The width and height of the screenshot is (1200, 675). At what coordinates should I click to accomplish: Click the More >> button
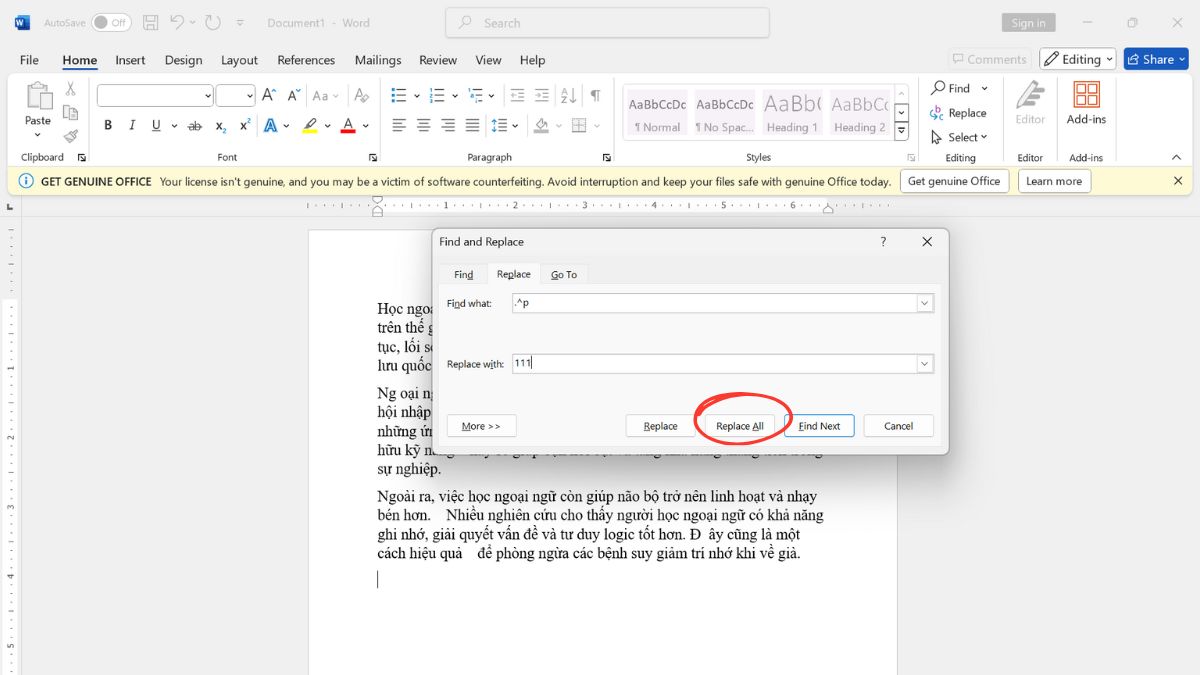481,426
